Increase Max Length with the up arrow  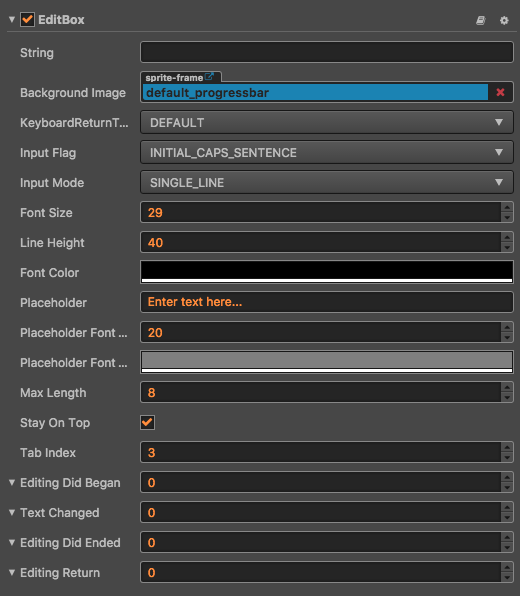click(x=507, y=387)
